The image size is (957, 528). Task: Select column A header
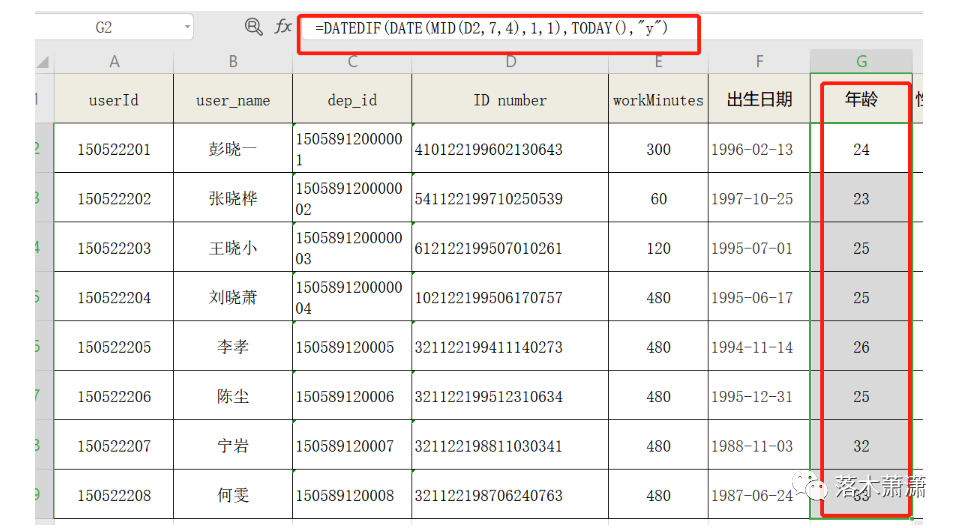click(114, 62)
